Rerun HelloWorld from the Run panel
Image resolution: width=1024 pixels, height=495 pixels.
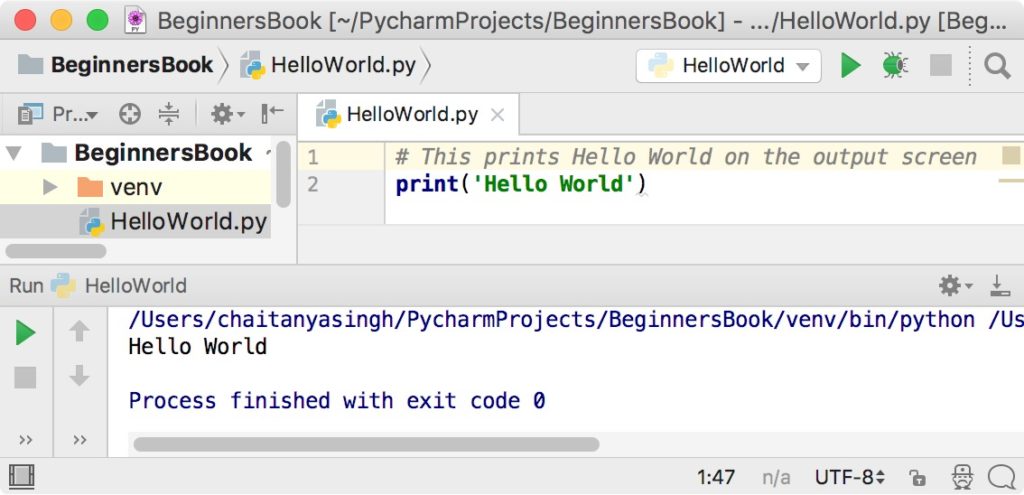(x=25, y=333)
